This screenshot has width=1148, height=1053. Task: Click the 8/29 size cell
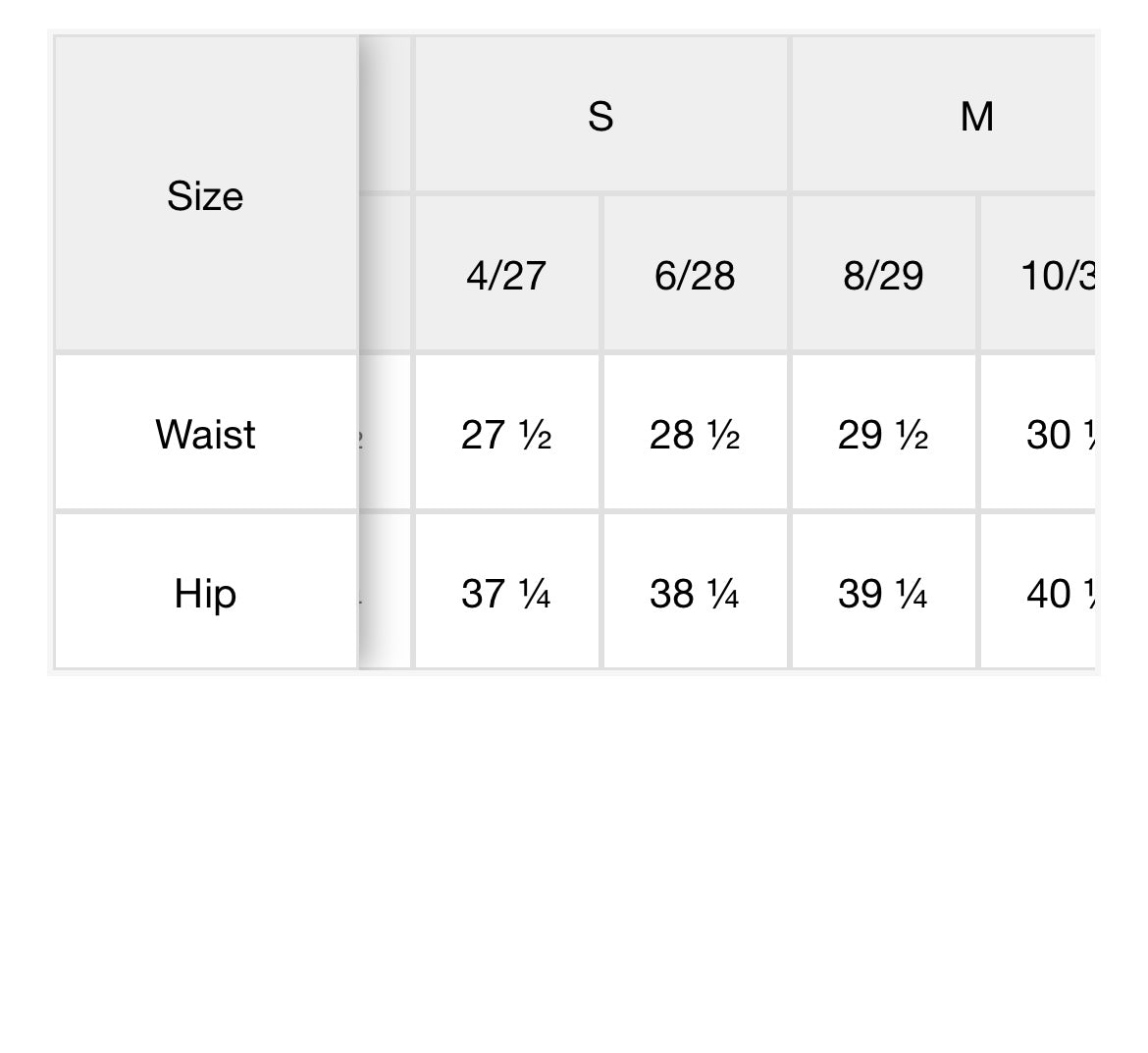pyautogui.click(x=883, y=275)
